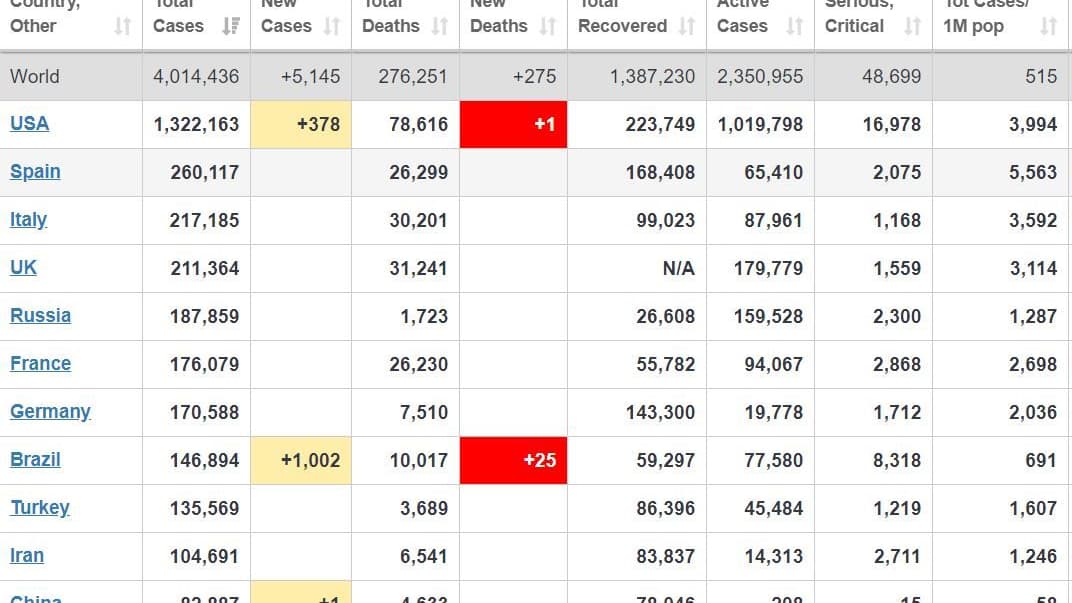The width and height of the screenshot is (1072, 603).
Task: Click the Turkey link
Action: tap(40, 507)
